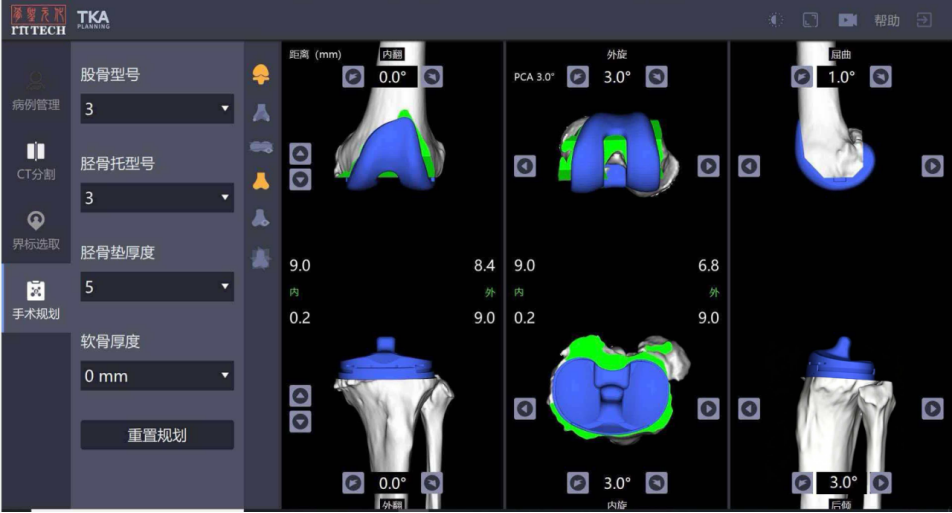Click the tibial 后倾 slope value field
Image resolution: width=952 pixels, height=513 pixels.
pos(843,483)
